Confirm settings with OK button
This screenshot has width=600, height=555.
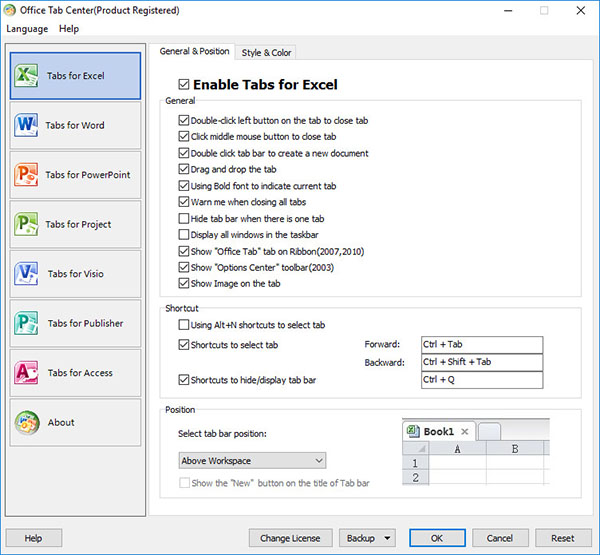pyautogui.click(x=437, y=538)
